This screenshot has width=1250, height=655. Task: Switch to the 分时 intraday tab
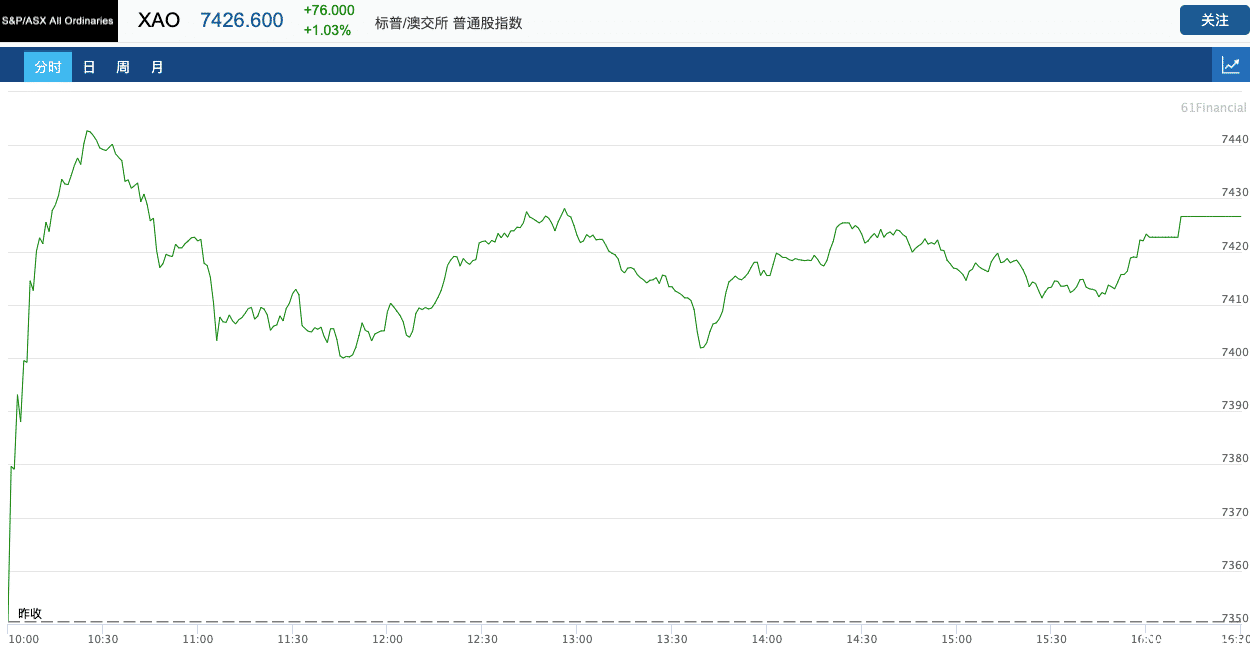tap(48, 67)
